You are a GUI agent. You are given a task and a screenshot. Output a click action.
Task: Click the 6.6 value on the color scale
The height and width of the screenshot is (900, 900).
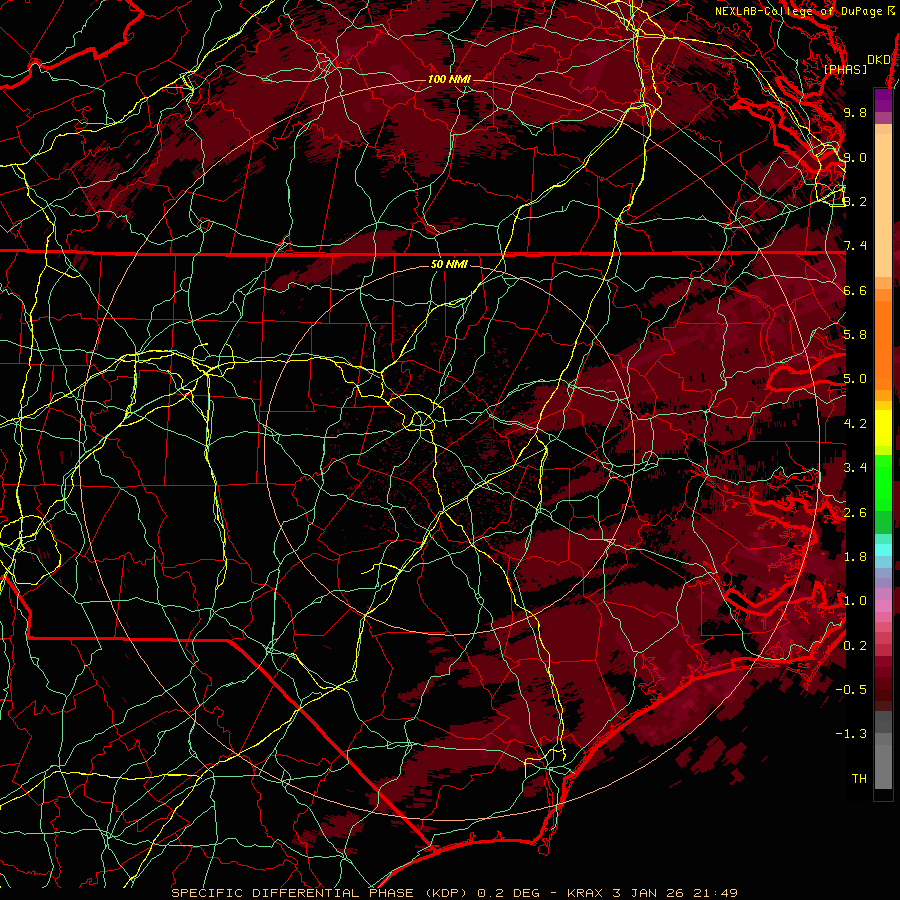pos(855,290)
